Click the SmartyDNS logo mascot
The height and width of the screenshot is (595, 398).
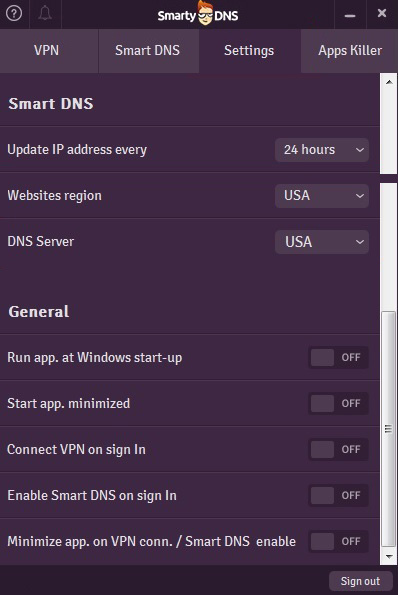click(205, 13)
